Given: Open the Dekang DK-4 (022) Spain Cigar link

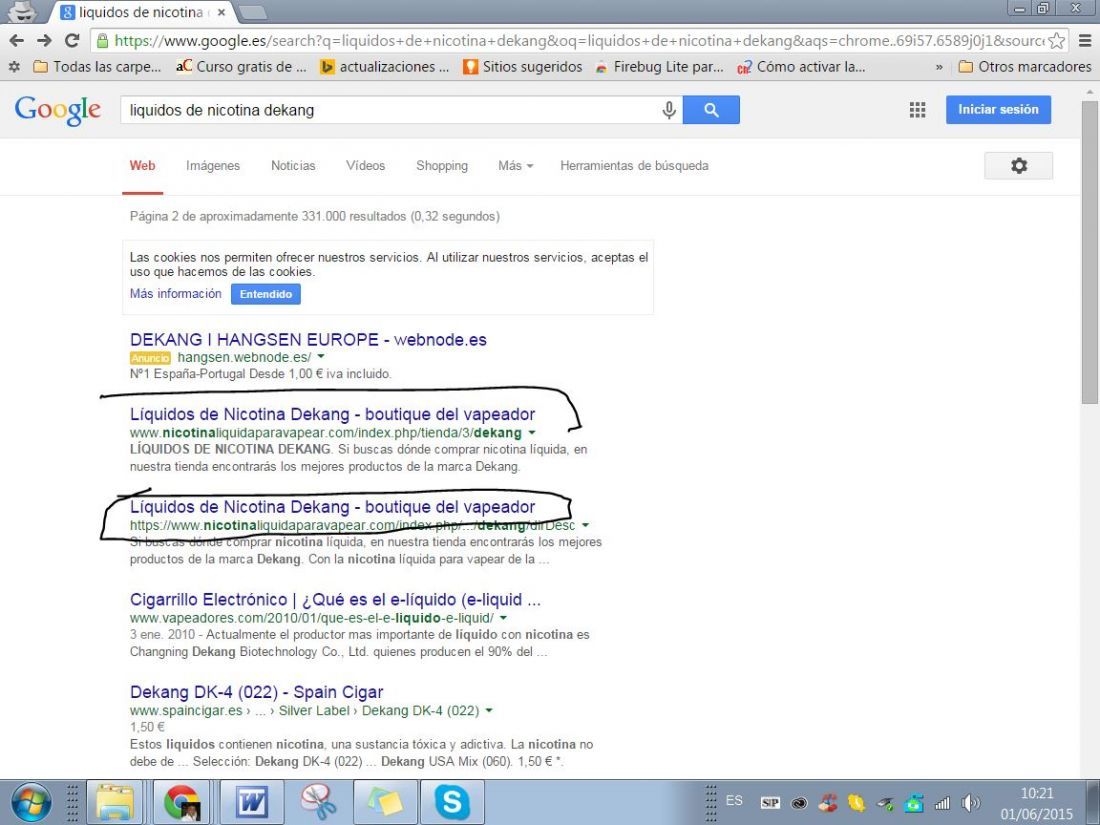Looking at the screenshot, I should (257, 692).
